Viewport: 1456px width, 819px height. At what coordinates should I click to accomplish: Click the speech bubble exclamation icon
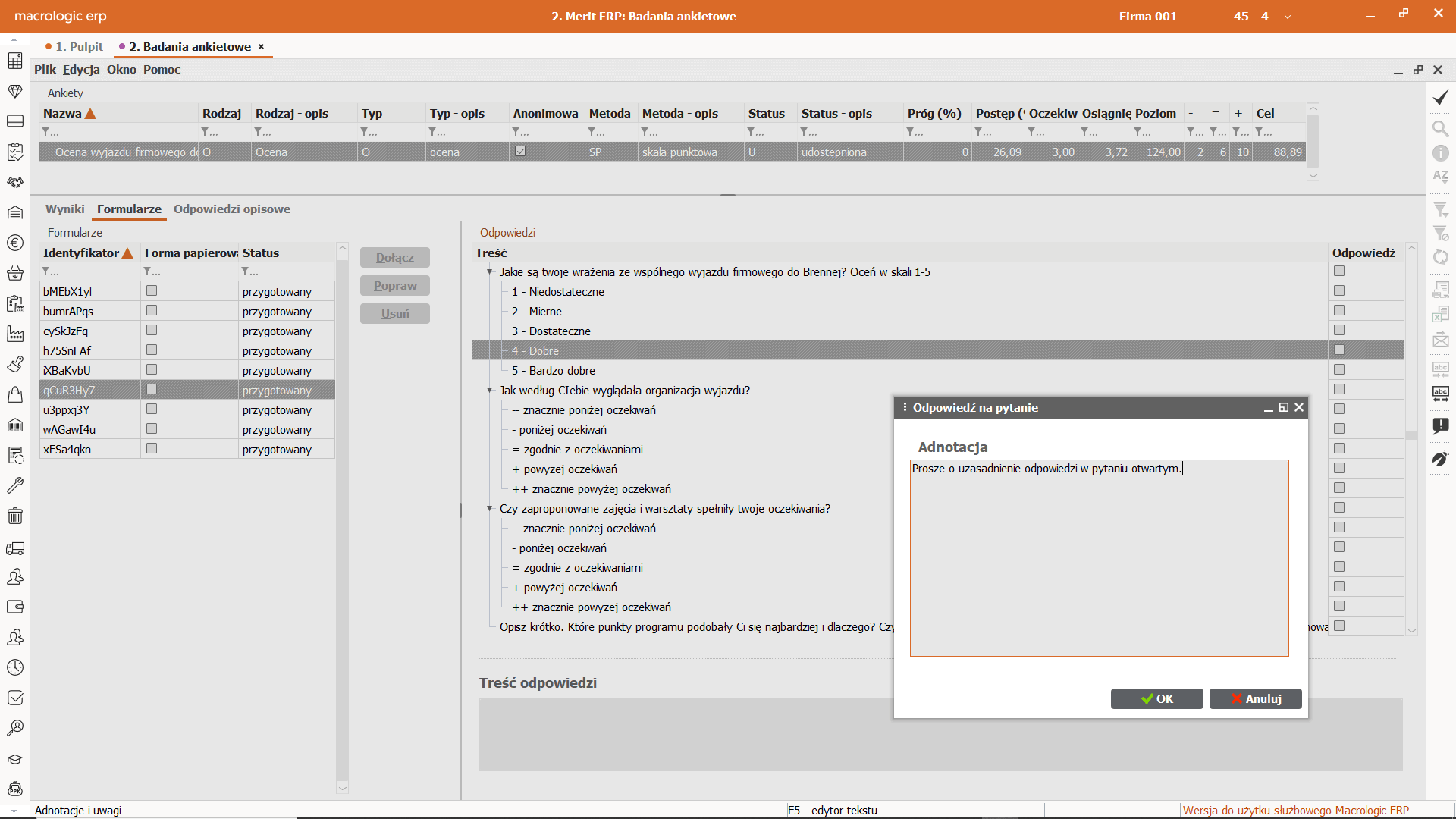pos(1440,425)
